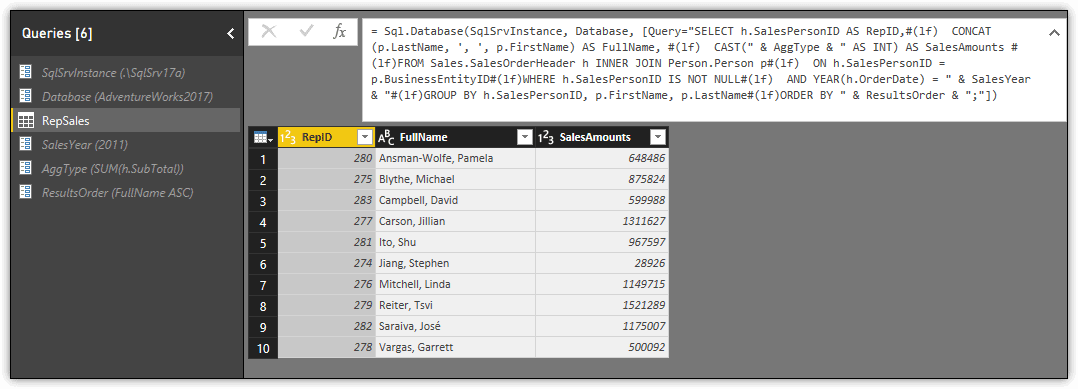Click the RepID value 281

click(x=327, y=243)
